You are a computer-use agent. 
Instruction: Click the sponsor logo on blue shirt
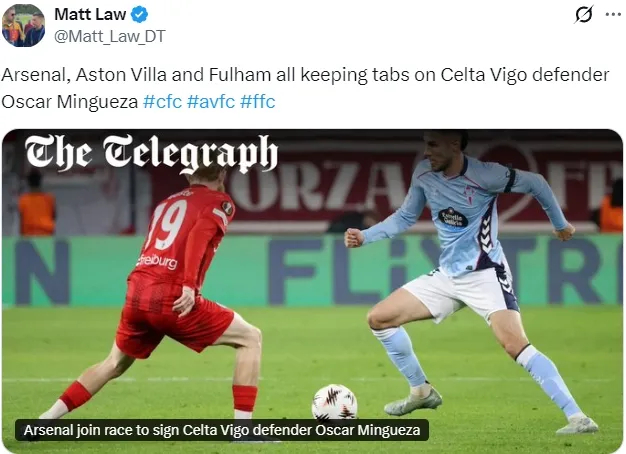(x=453, y=218)
